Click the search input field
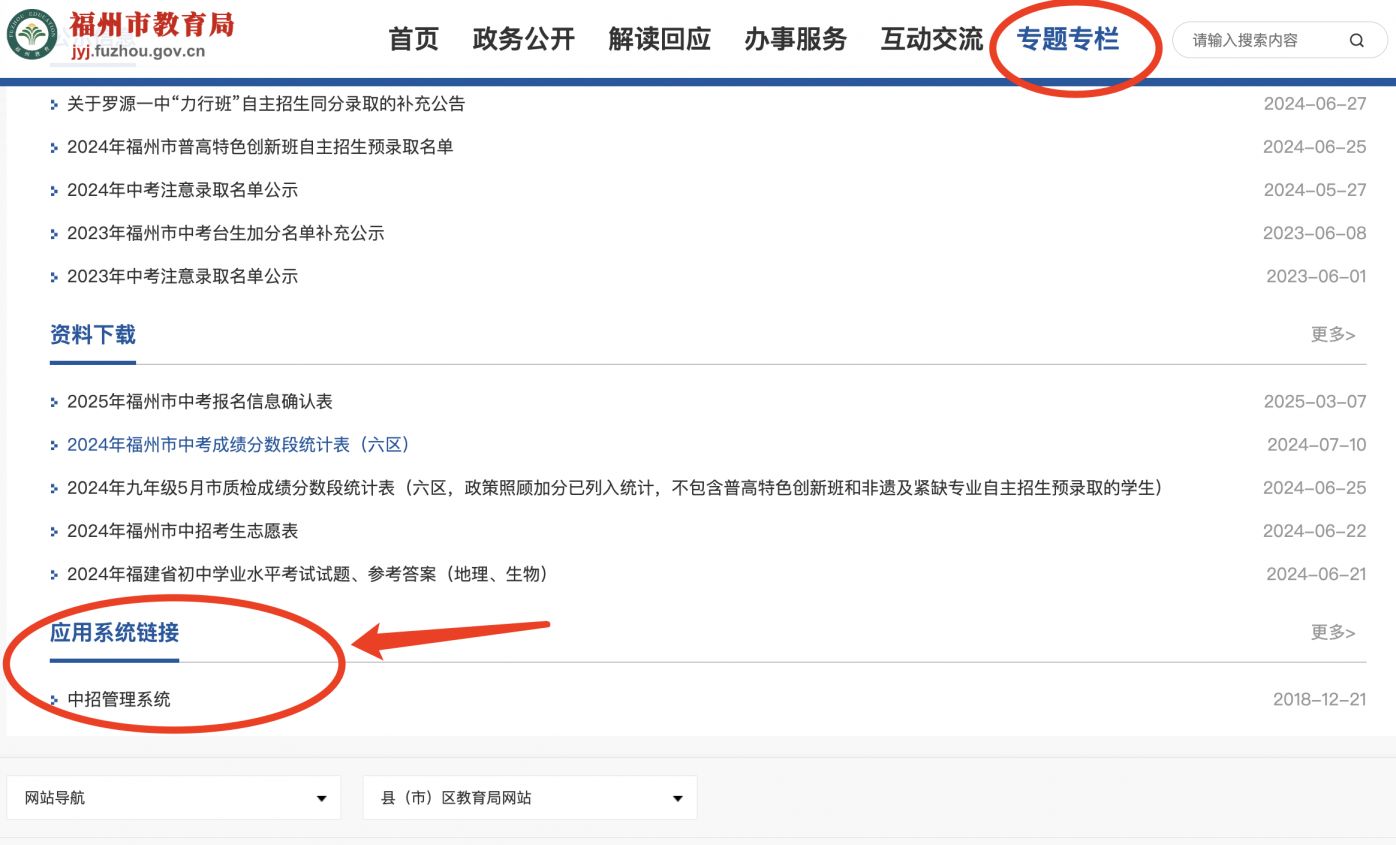This screenshot has width=1396, height=845. click(1260, 41)
